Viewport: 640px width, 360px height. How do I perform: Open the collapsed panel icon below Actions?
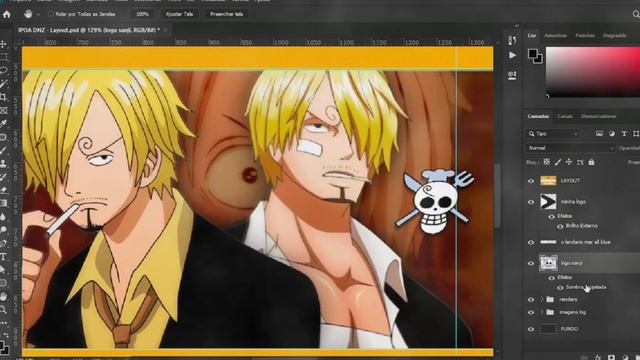pyautogui.click(x=512, y=75)
